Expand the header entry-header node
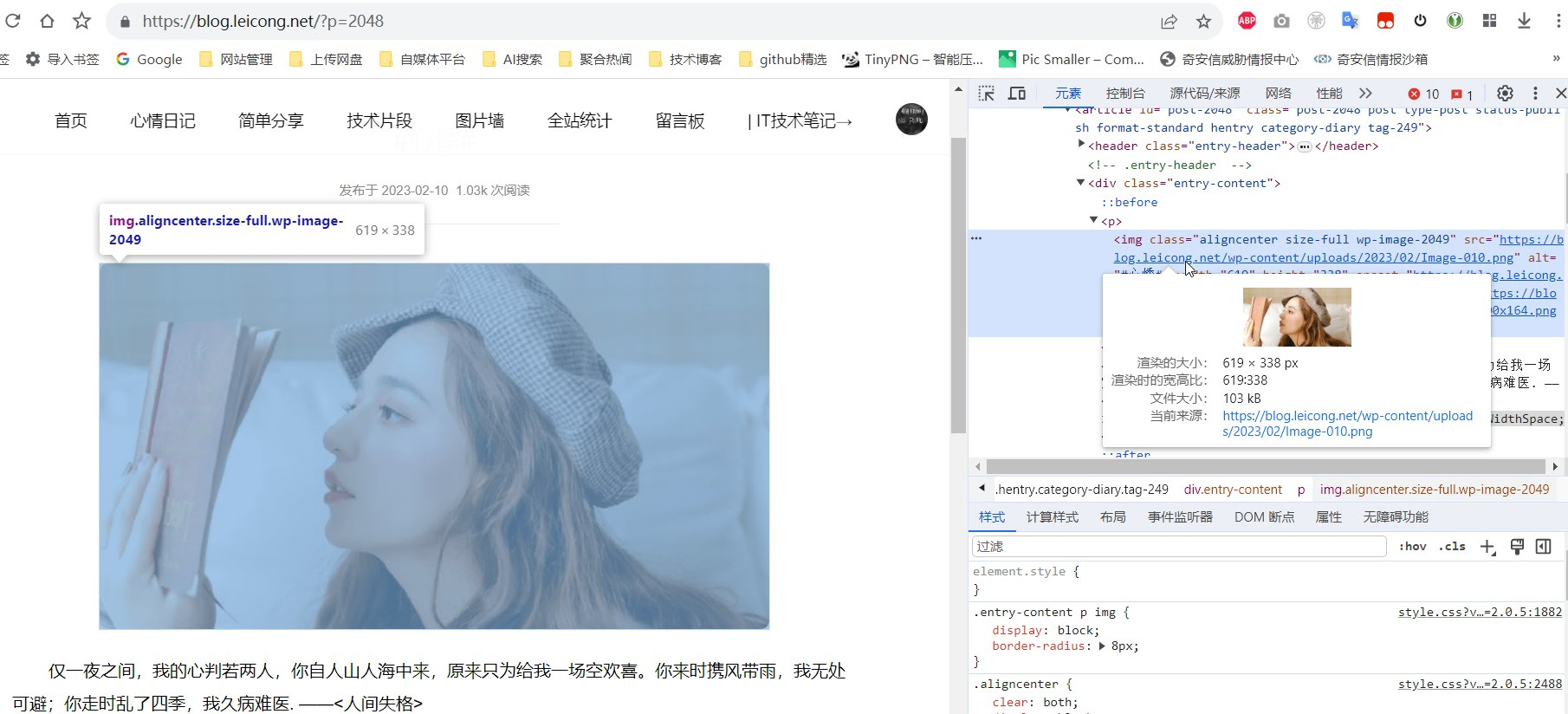 (x=1081, y=145)
